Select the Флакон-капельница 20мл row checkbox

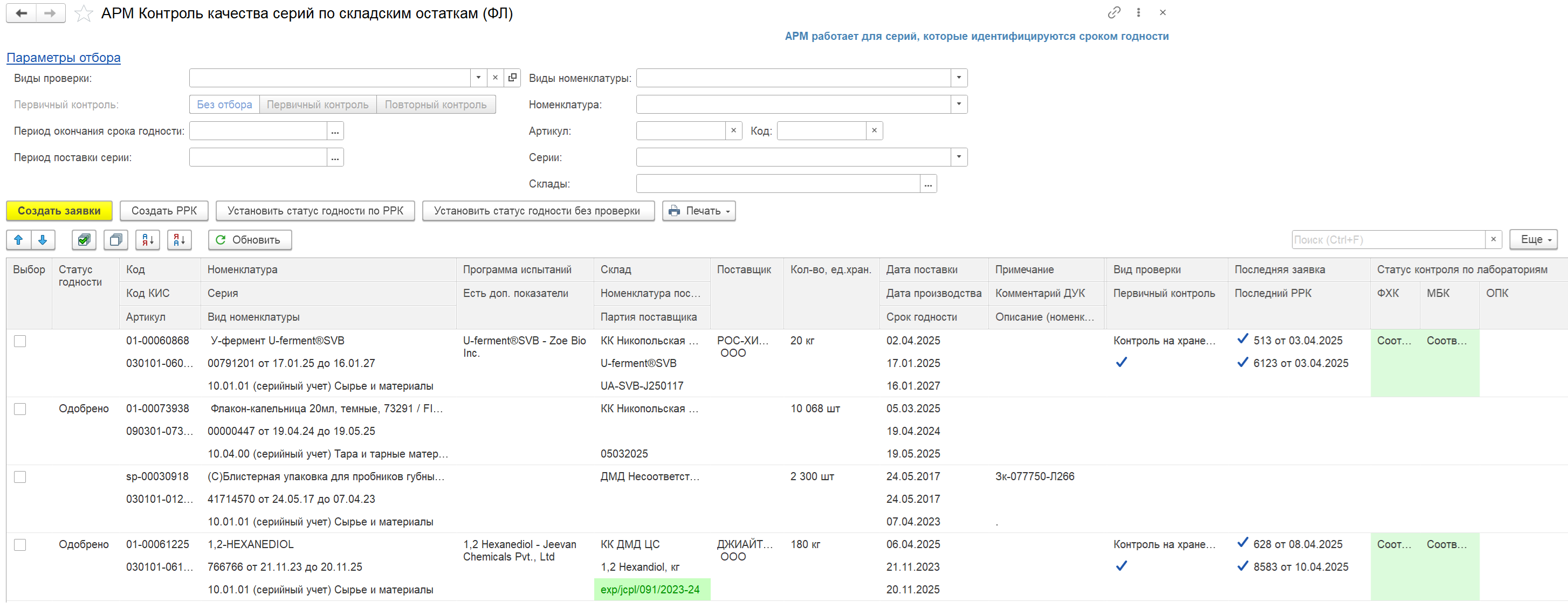[20, 410]
